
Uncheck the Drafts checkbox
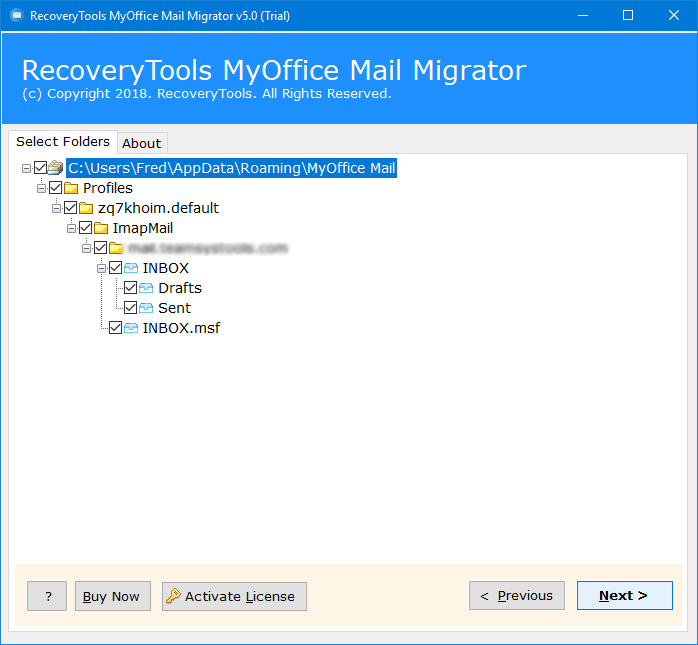click(130, 288)
